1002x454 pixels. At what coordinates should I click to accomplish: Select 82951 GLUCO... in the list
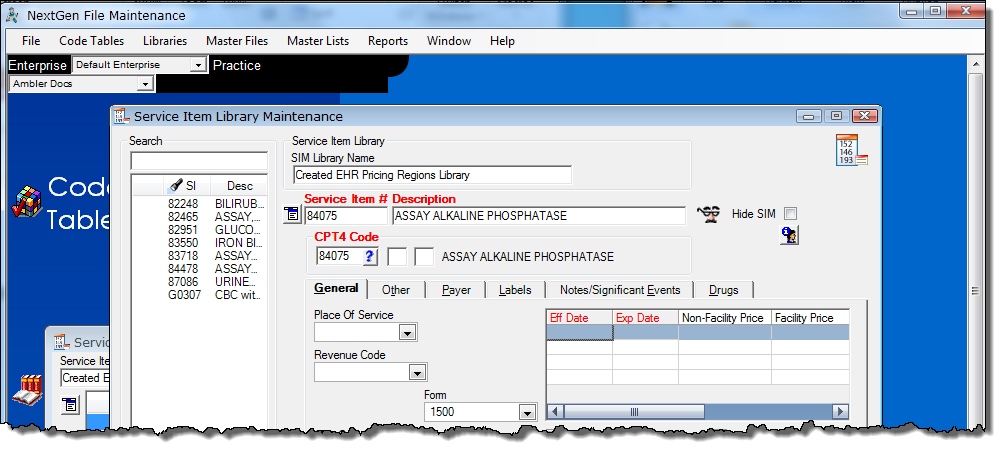(199, 230)
